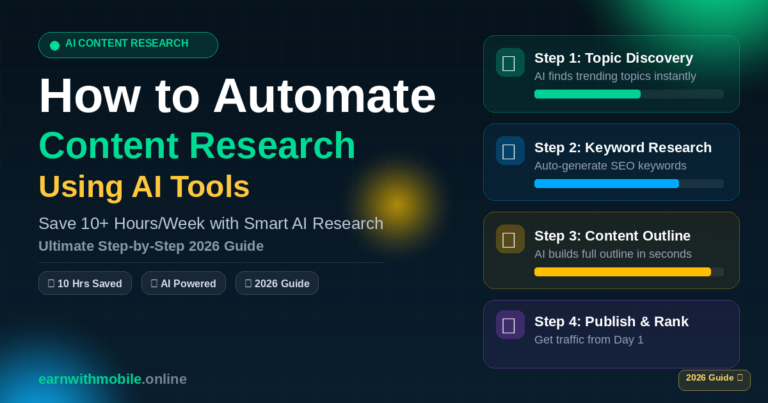Click the 'How to Automate' headline
This screenshot has height=403, width=768.
(x=237, y=95)
